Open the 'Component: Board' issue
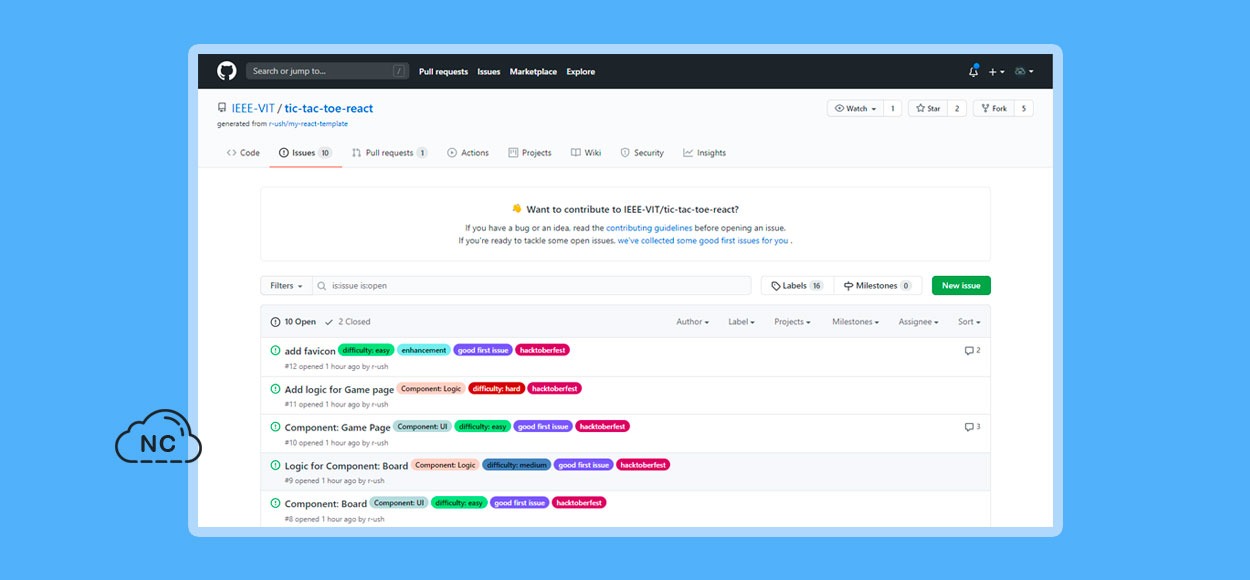1250x580 pixels. click(x=326, y=504)
